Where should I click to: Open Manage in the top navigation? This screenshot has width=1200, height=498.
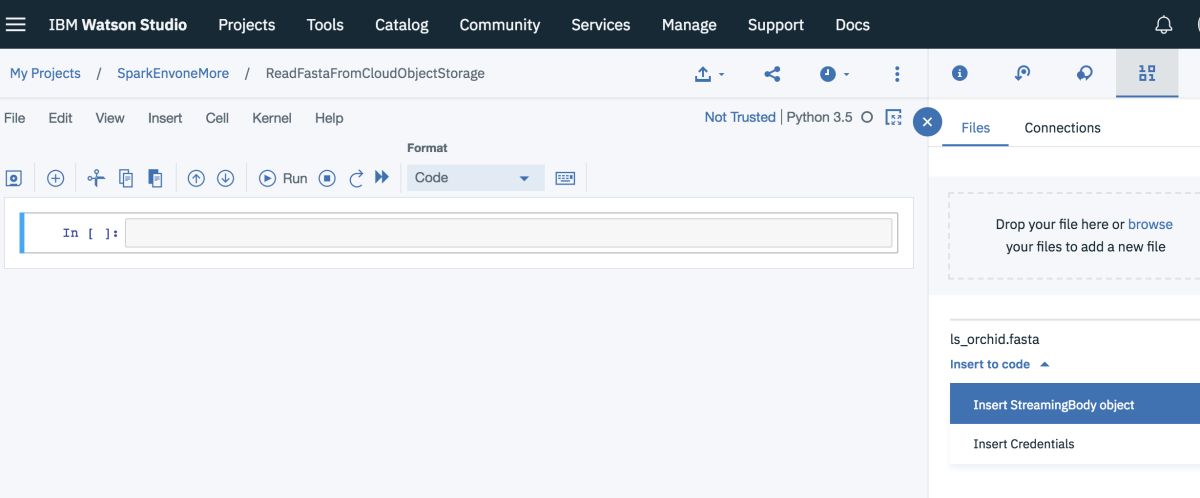tap(689, 25)
